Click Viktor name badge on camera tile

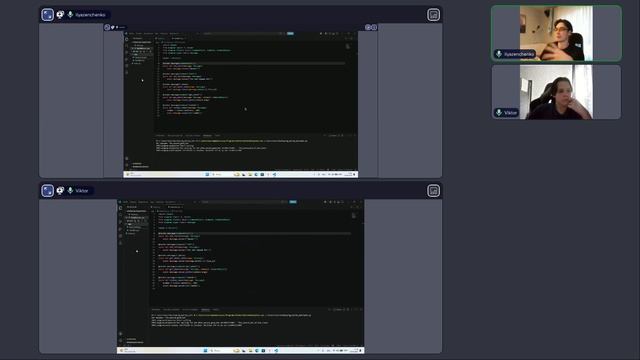[506, 112]
